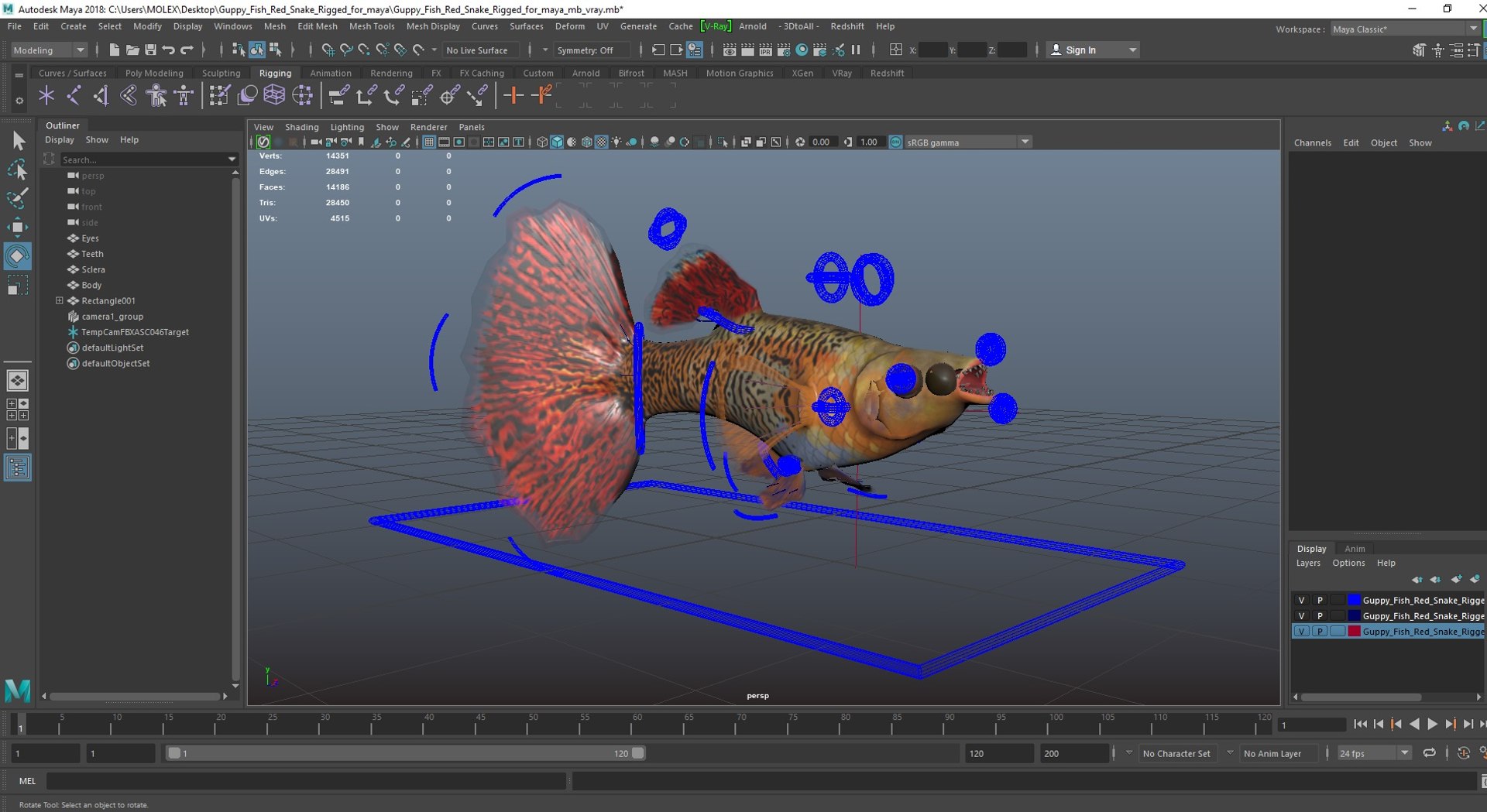Click the Parent Constraint shelf icon
The image size is (1487, 812).
click(338, 96)
